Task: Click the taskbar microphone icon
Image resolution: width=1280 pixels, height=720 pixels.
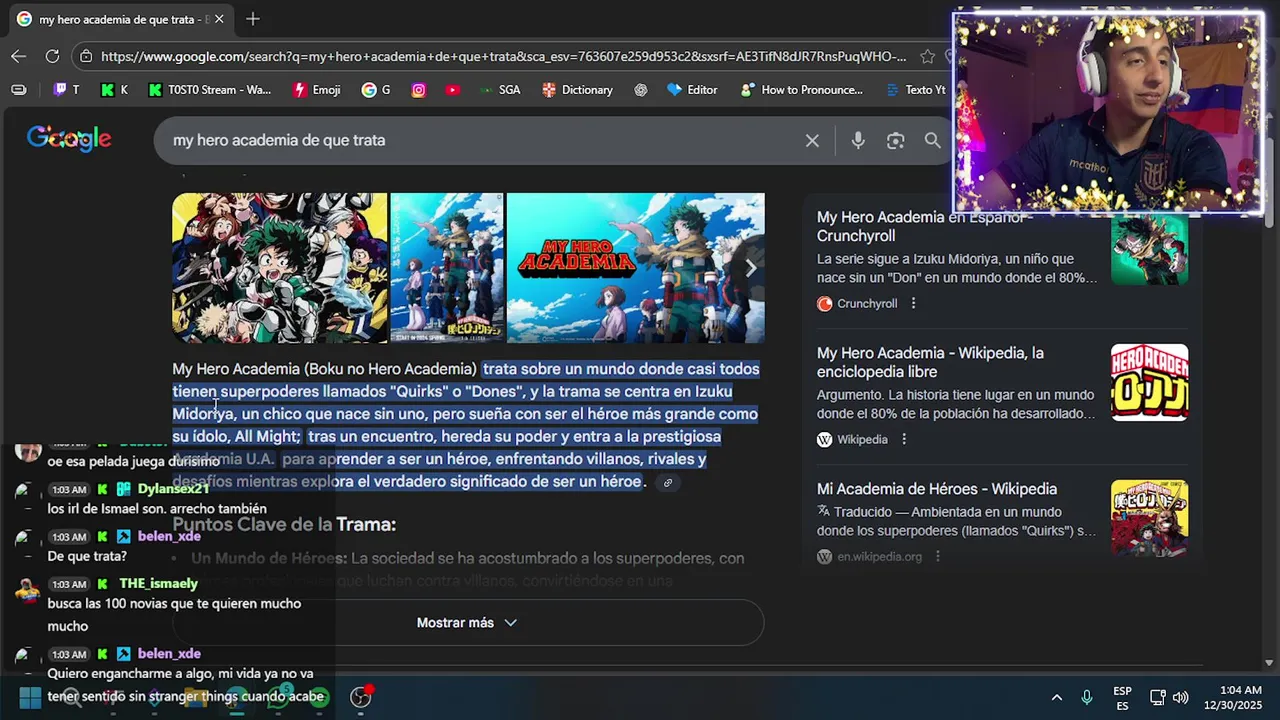Action: (x=1087, y=697)
